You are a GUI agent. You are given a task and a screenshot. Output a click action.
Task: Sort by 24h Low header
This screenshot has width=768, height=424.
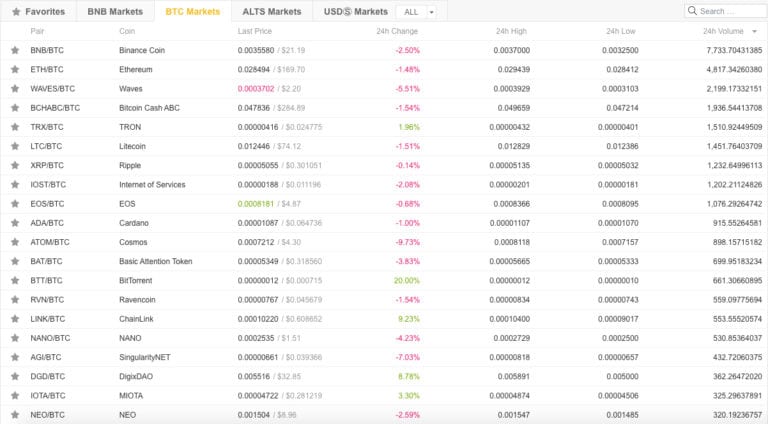(x=621, y=31)
